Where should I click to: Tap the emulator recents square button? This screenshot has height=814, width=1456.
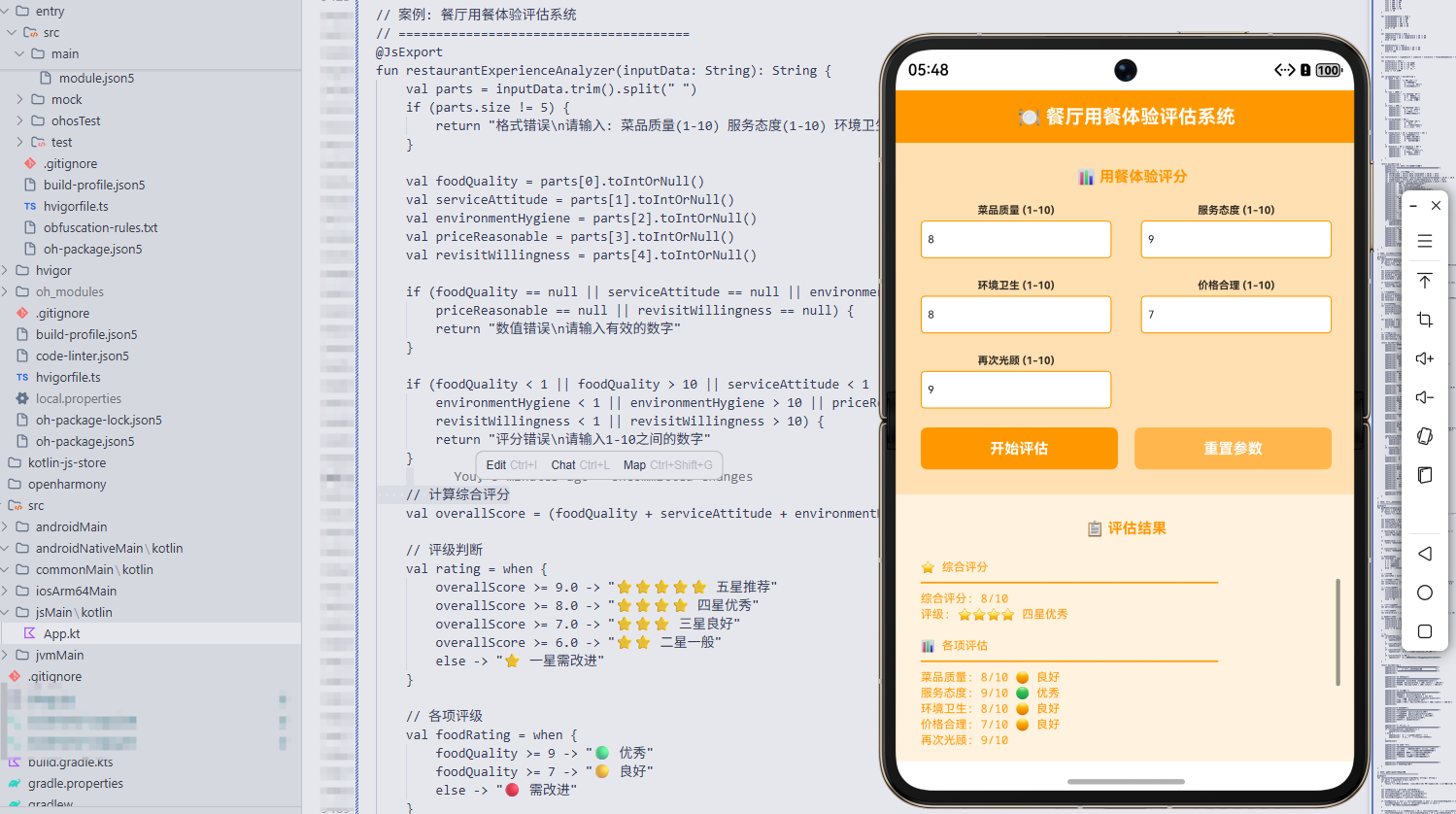click(x=1425, y=631)
